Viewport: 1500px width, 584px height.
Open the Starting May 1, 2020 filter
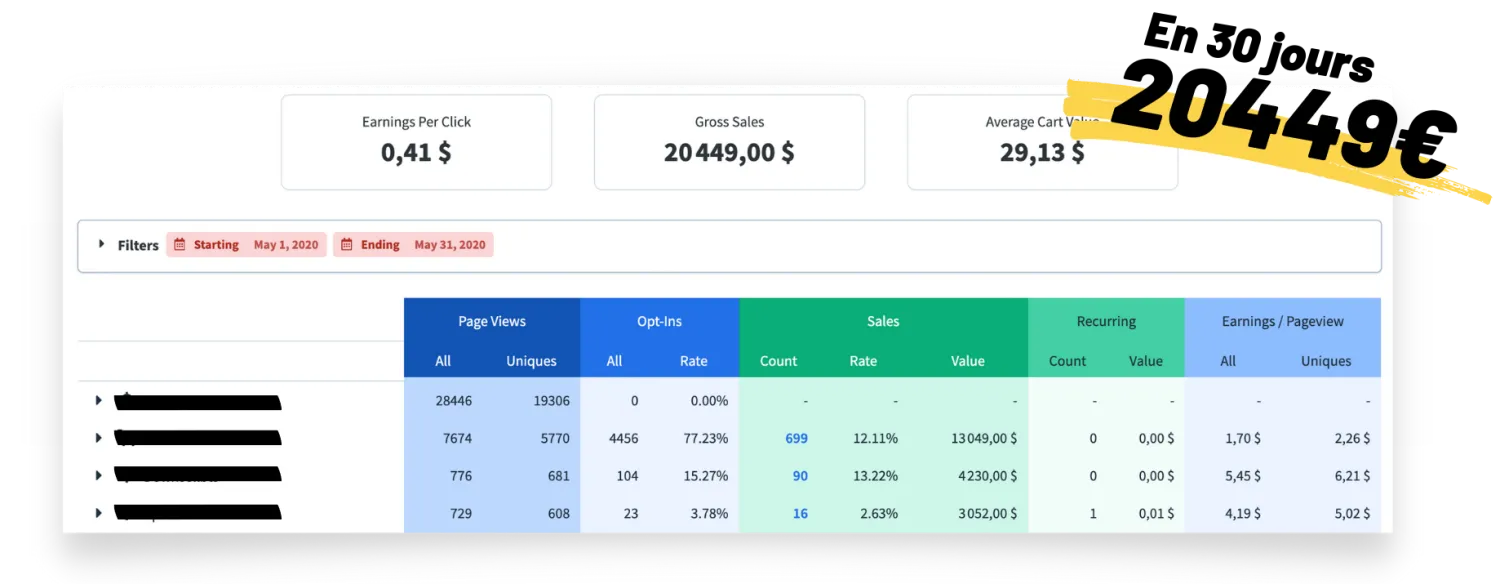tap(246, 245)
